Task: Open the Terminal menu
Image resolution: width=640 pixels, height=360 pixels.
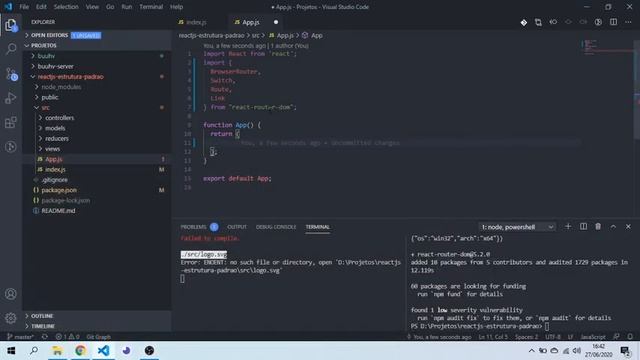Action: (x=151, y=7)
